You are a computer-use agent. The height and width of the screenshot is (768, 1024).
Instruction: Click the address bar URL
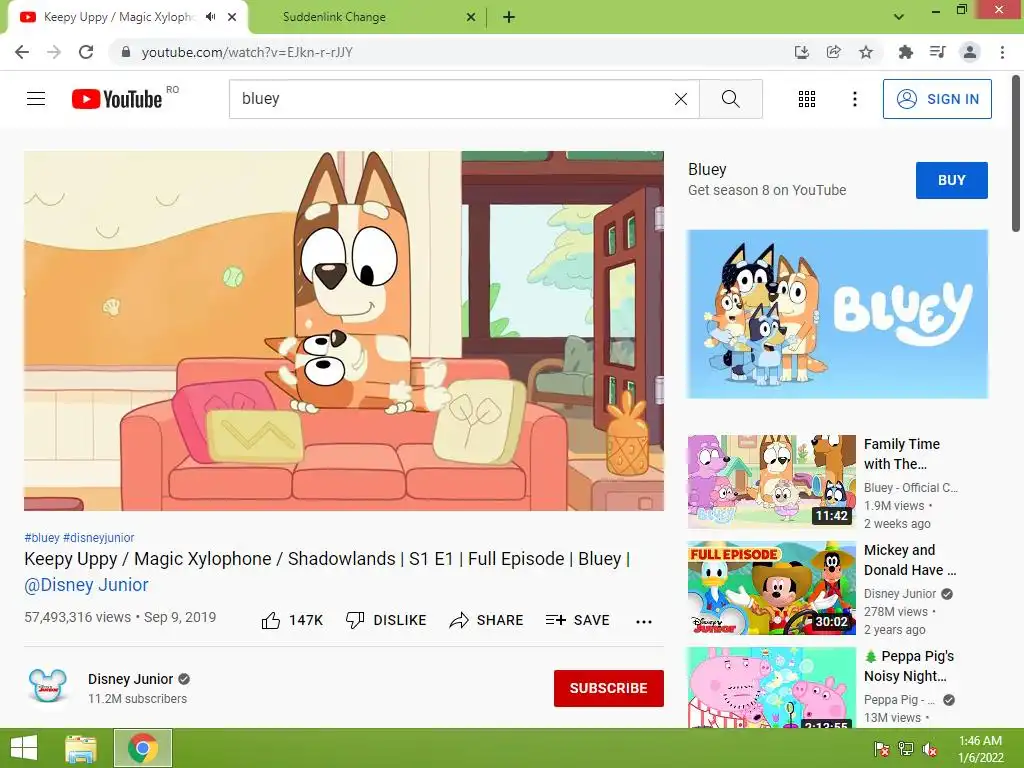coord(248,52)
